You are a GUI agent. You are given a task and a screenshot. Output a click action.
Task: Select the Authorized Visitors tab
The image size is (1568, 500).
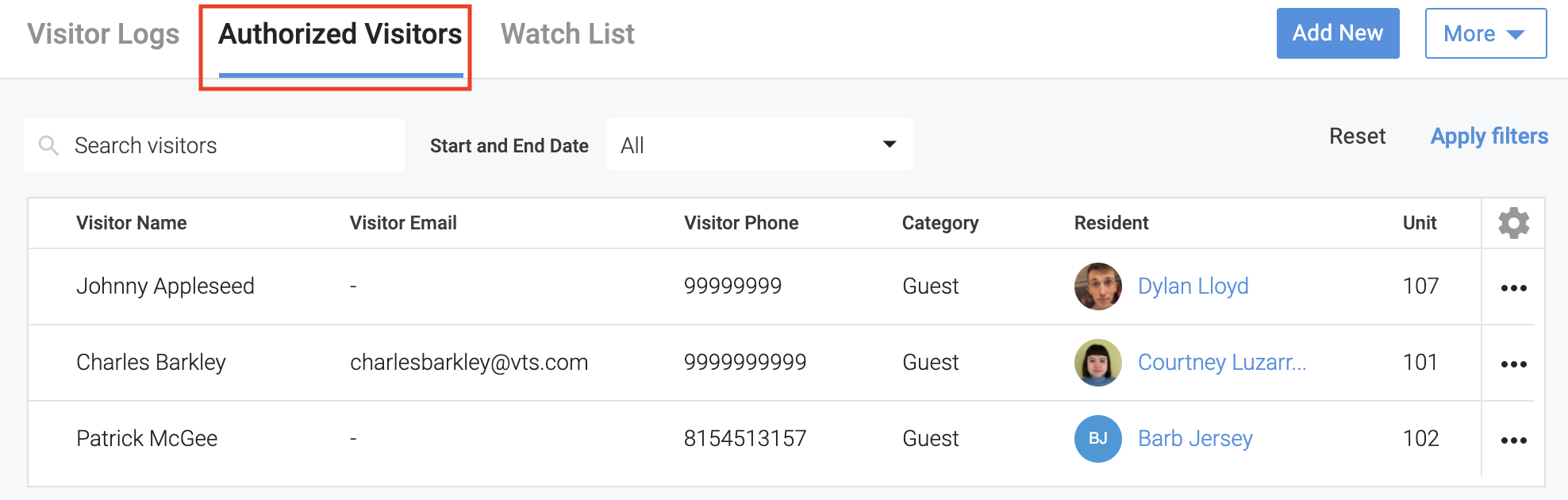click(x=340, y=34)
